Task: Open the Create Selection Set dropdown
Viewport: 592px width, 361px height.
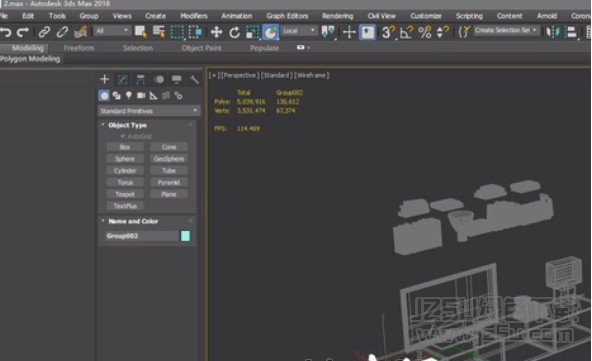Action: tap(506, 30)
